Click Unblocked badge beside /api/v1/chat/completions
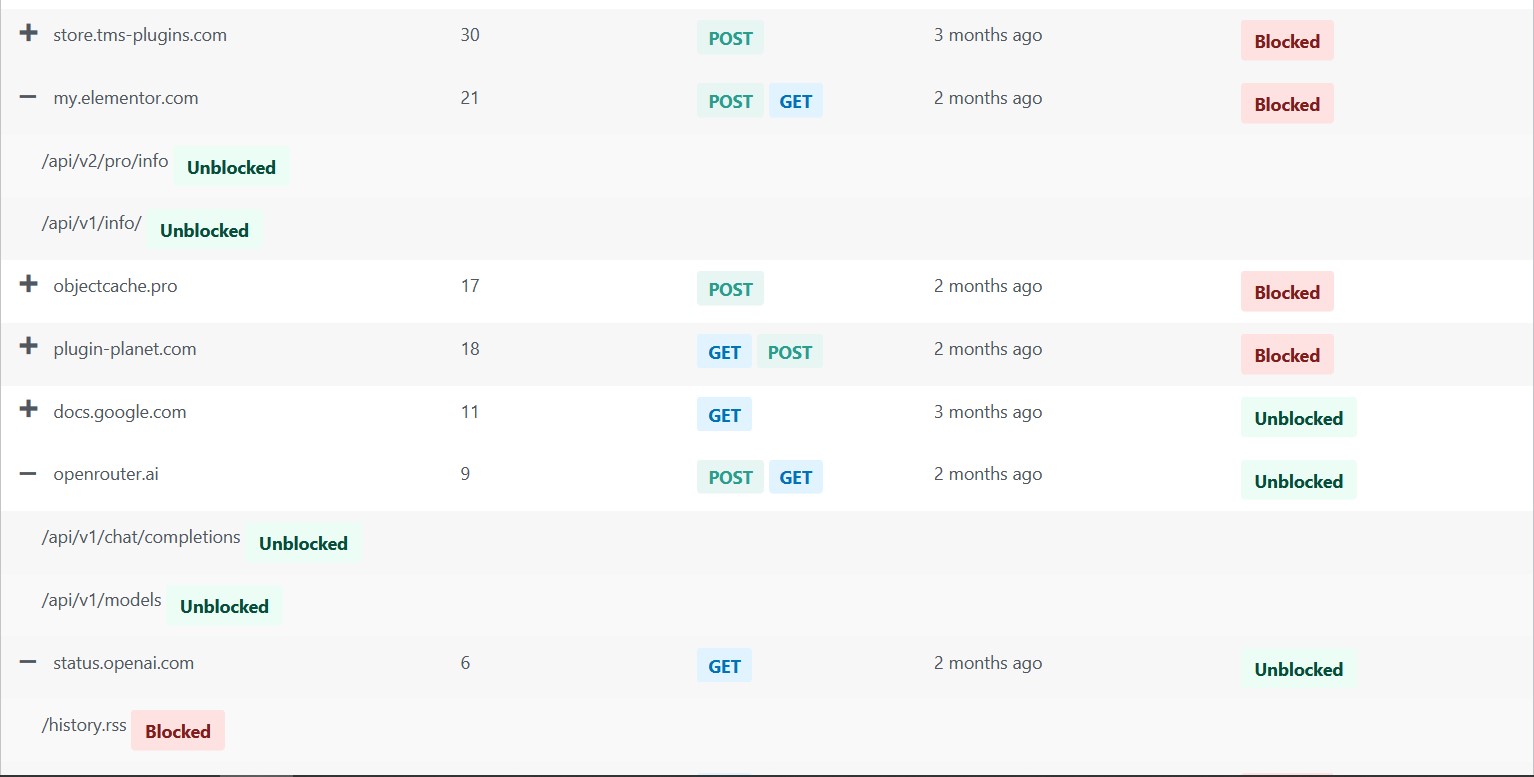The height and width of the screenshot is (777, 1534). (x=303, y=543)
